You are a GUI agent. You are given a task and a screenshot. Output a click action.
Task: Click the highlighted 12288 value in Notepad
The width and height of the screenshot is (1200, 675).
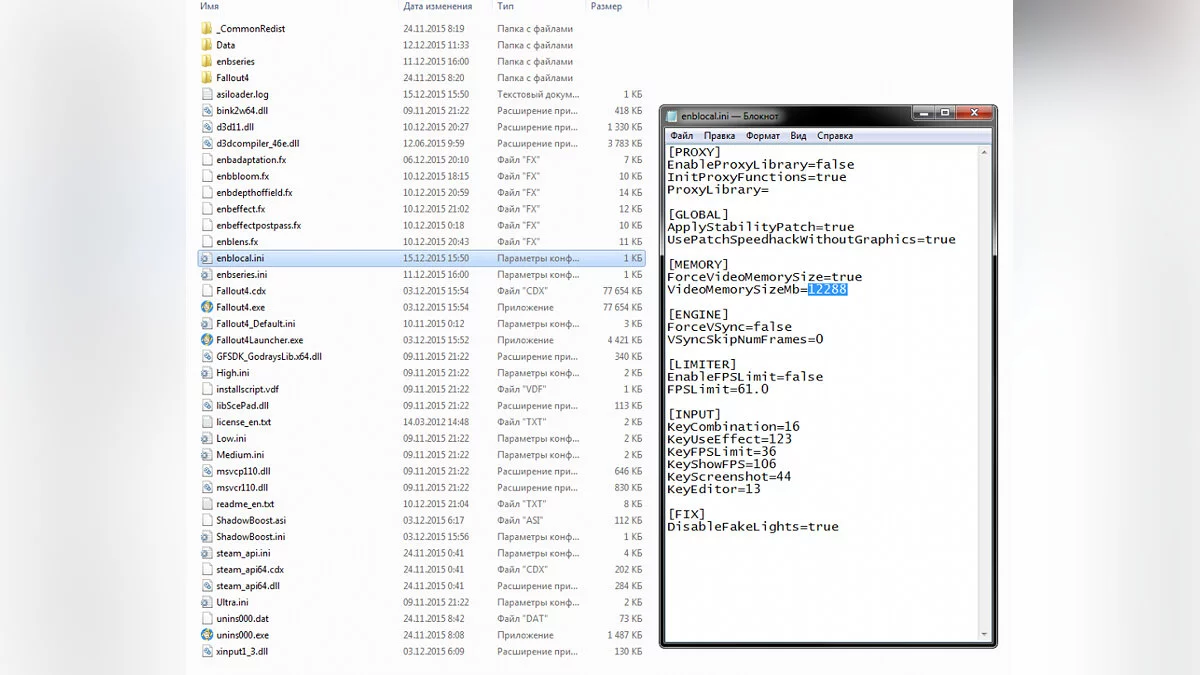click(827, 290)
